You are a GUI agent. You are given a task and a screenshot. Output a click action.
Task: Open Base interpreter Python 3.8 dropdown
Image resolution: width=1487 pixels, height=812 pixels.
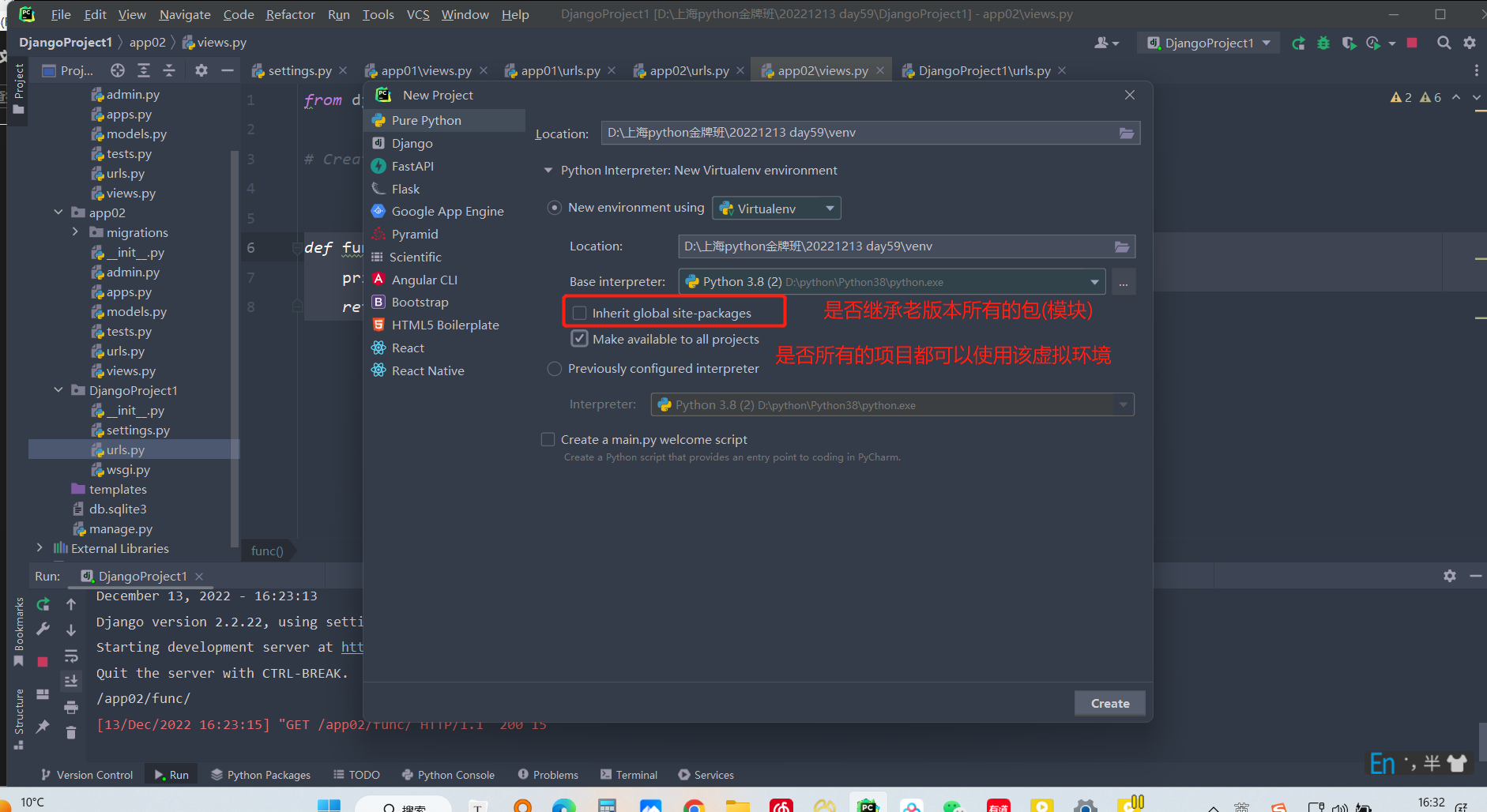click(x=892, y=282)
